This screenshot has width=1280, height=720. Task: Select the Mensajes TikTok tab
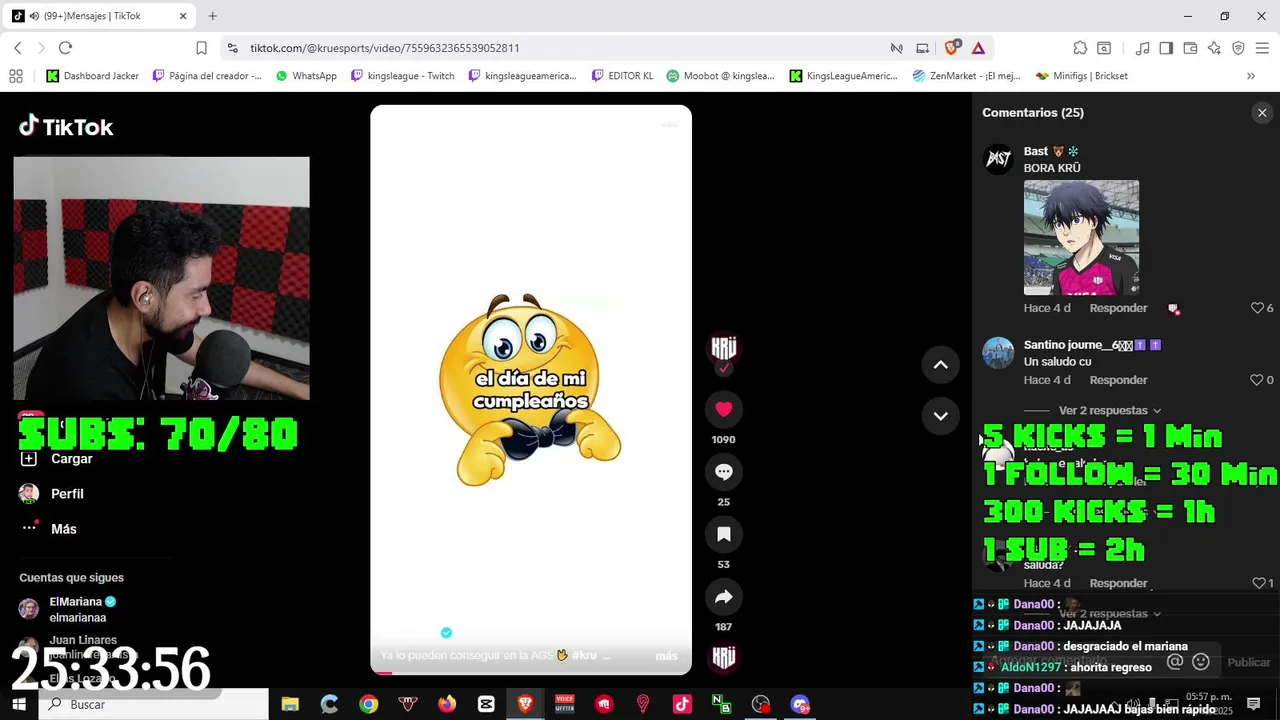click(98, 16)
